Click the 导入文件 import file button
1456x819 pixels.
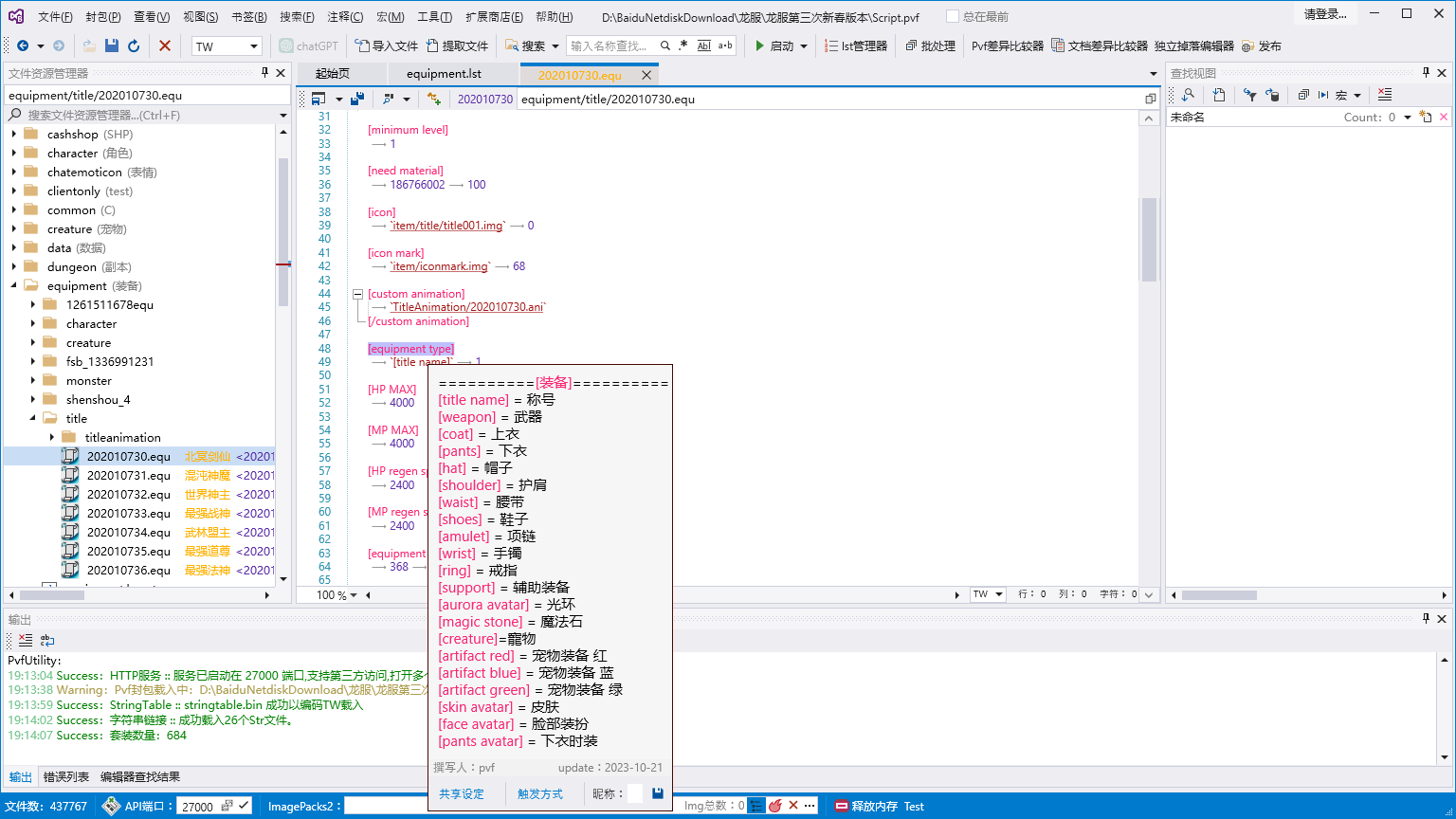point(386,45)
